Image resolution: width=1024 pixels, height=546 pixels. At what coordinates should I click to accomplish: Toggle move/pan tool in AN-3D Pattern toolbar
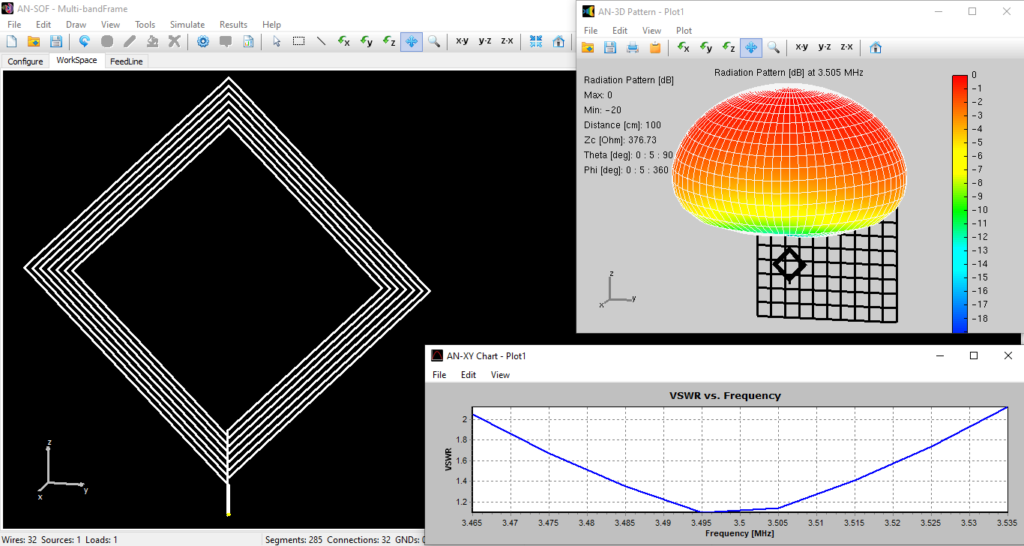[751, 48]
